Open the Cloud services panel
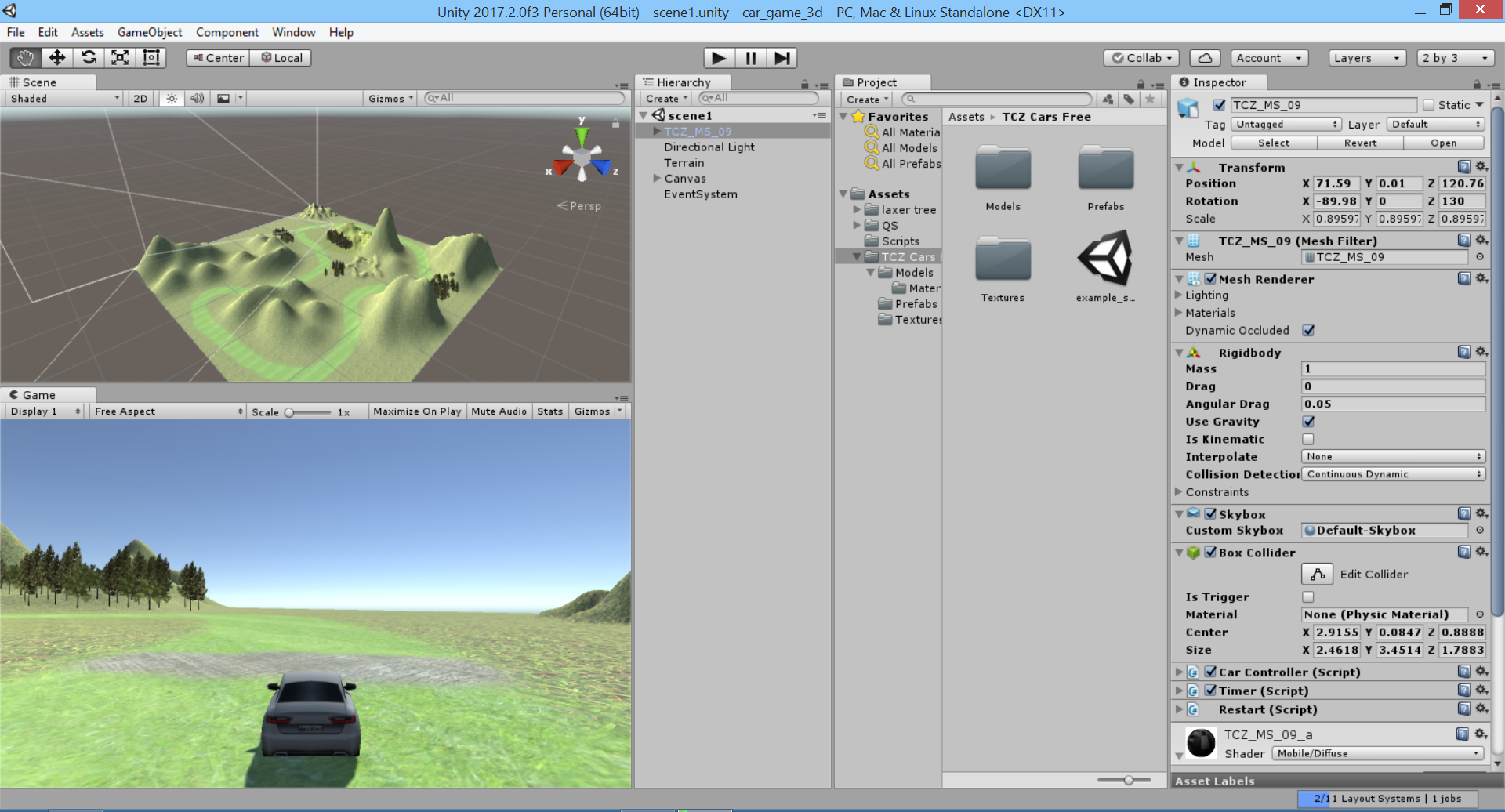 pos(1205,58)
